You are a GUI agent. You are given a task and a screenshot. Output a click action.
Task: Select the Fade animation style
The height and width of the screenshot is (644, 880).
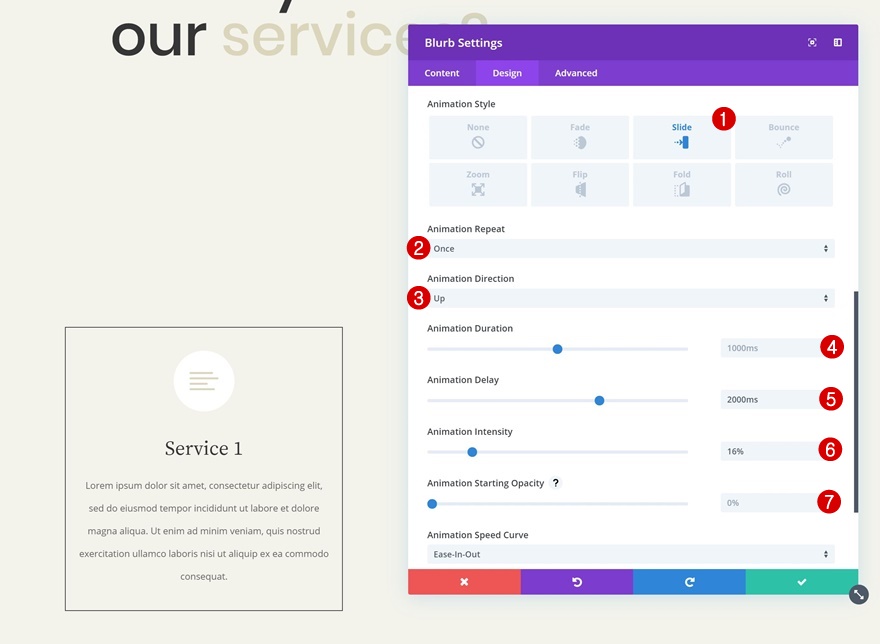click(x=580, y=137)
